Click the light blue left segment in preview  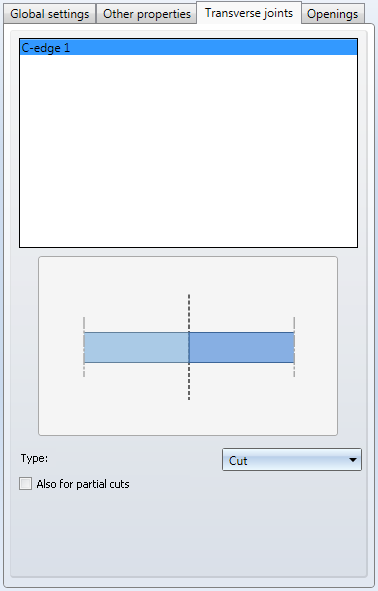pos(136,348)
